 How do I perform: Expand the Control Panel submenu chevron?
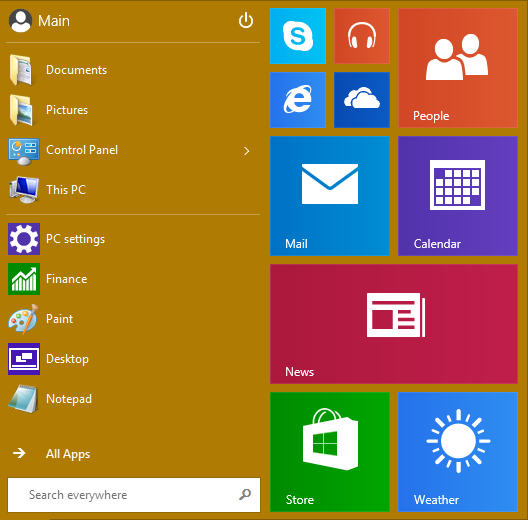pyautogui.click(x=246, y=151)
